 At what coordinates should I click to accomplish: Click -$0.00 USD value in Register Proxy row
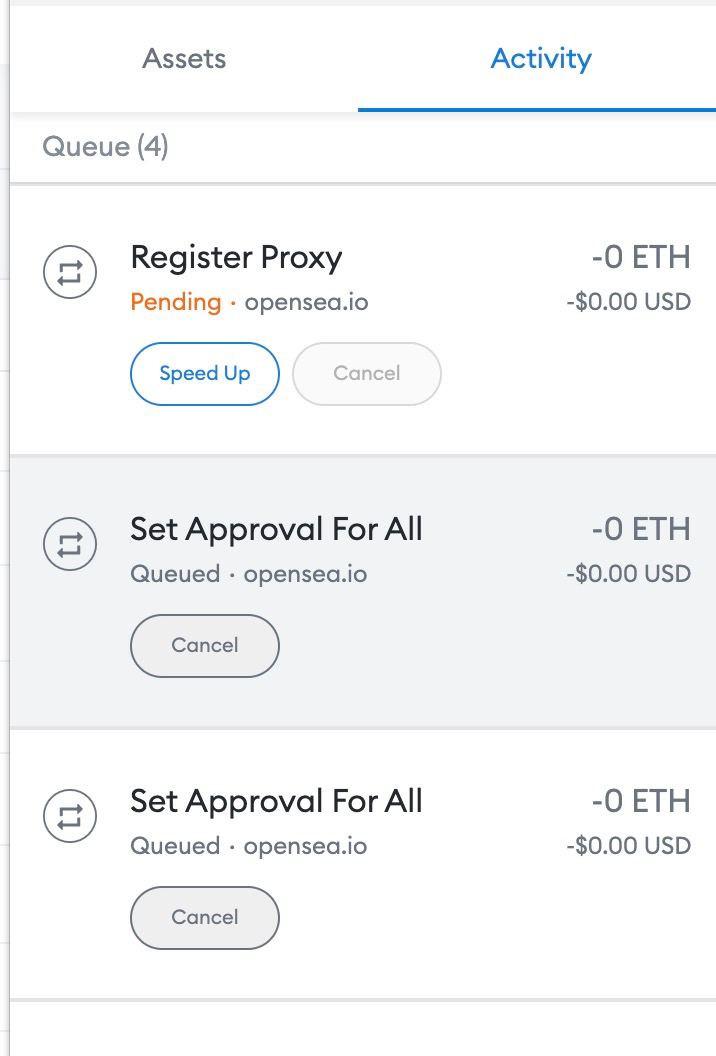click(628, 302)
